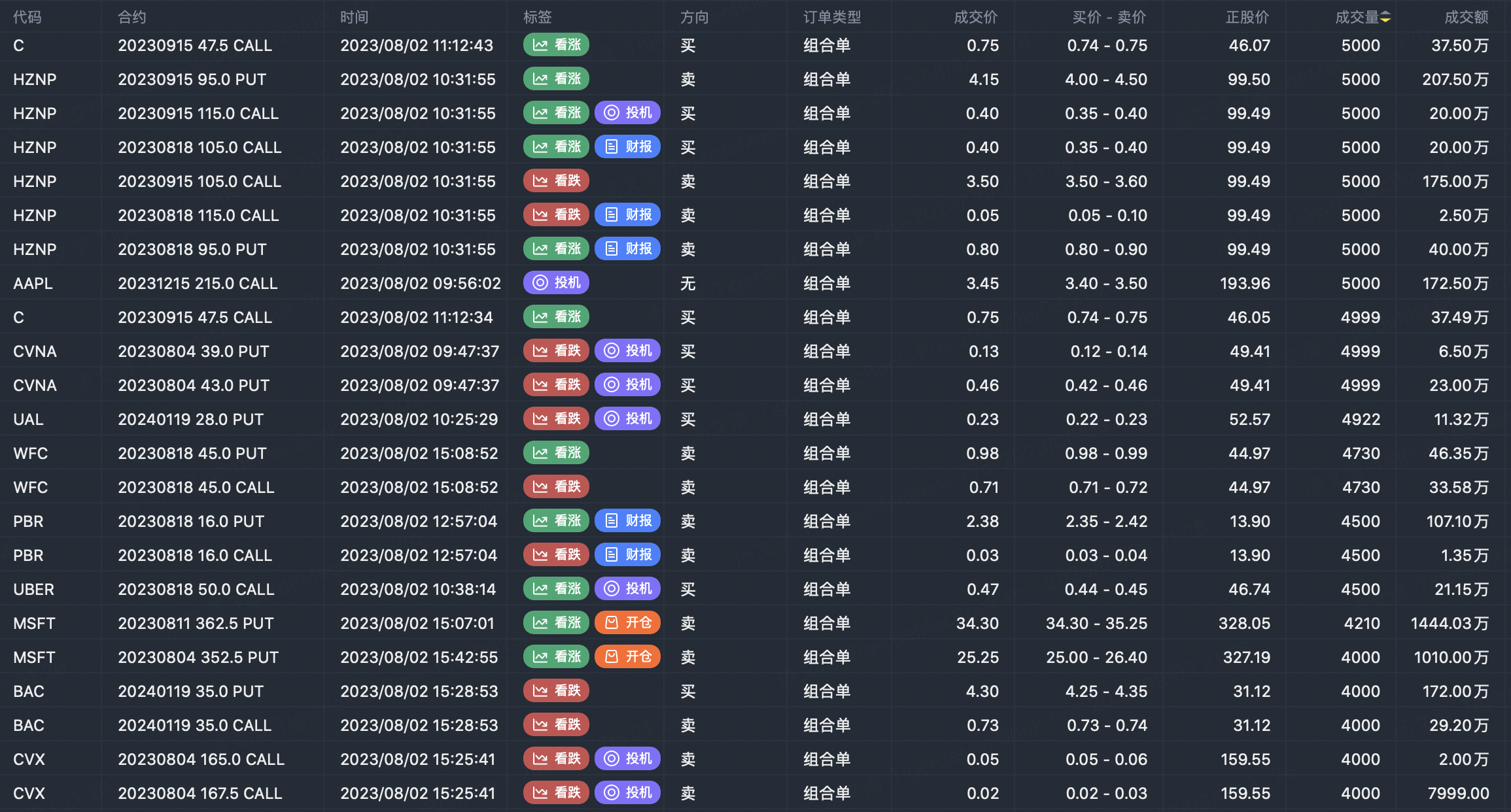Click 投机 tag on UBER 50.0 CALL row
The width and height of the screenshot is (1511, 812).
coord(627,589)
